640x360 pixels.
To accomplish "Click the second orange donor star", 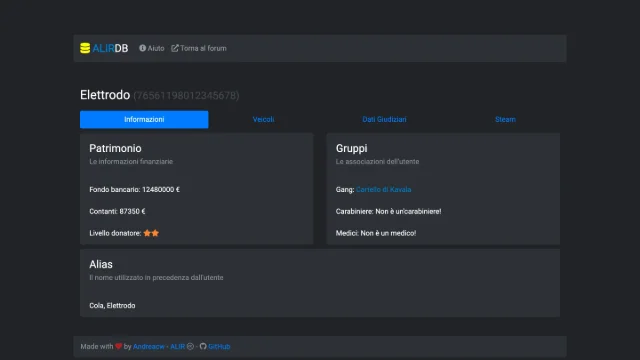I will coord(155,233).
